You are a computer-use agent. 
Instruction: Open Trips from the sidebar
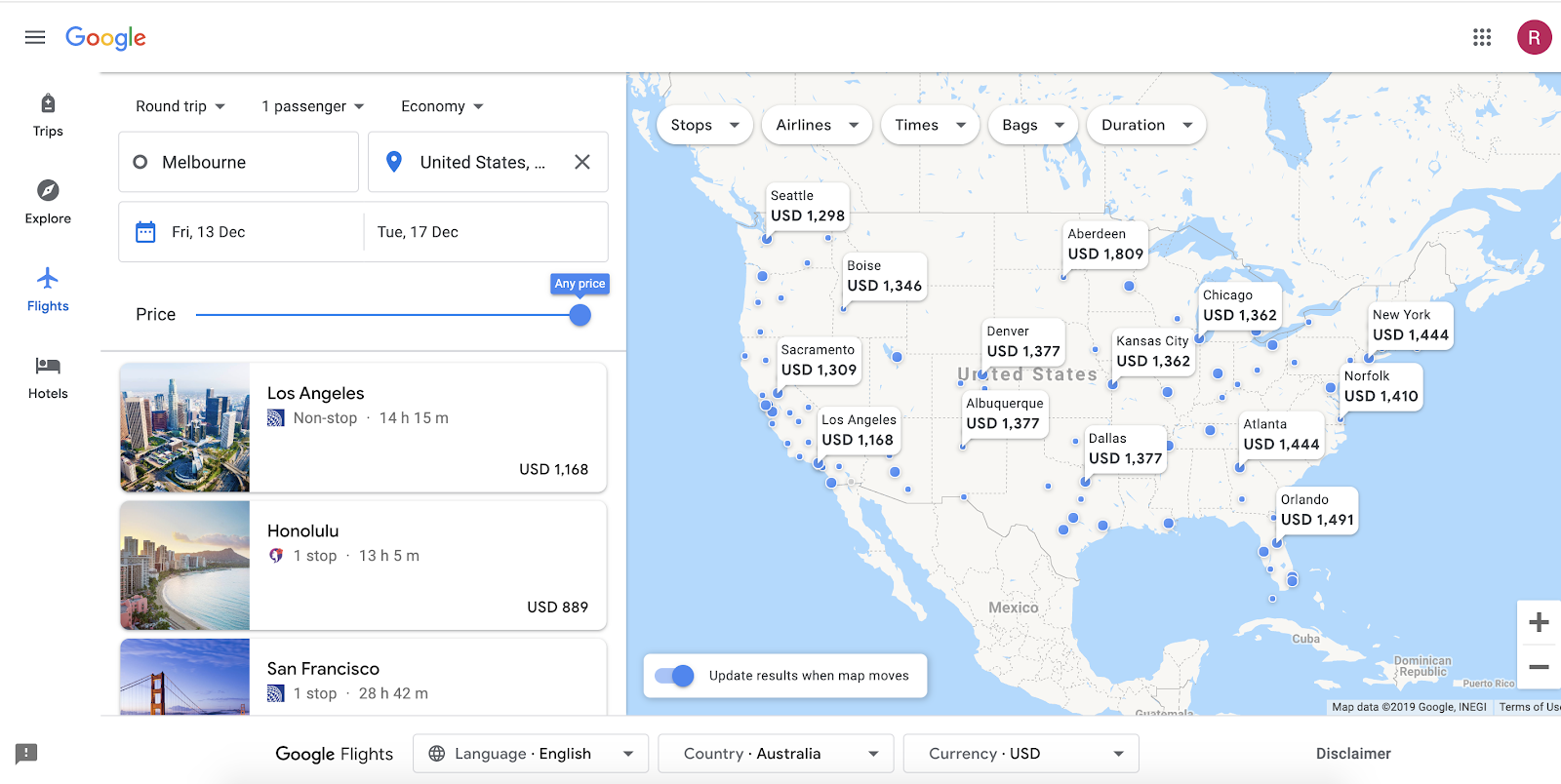click(48, 115)
